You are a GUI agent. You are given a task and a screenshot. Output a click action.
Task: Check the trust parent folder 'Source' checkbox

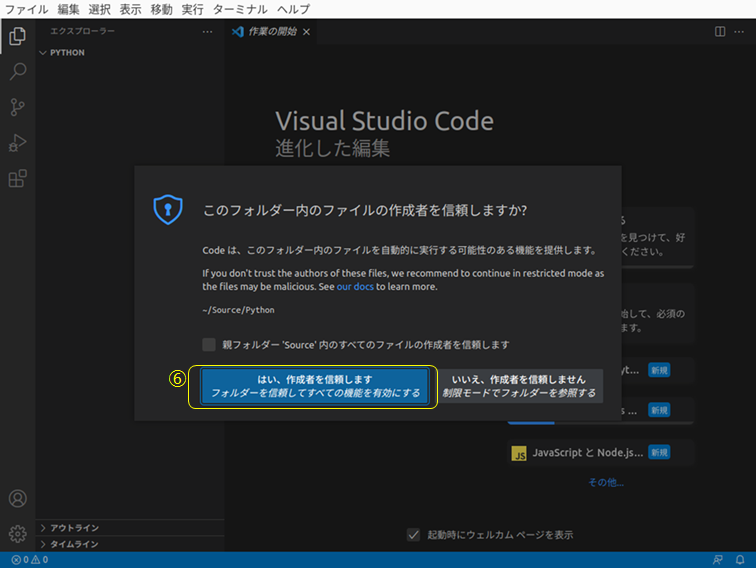208,345
